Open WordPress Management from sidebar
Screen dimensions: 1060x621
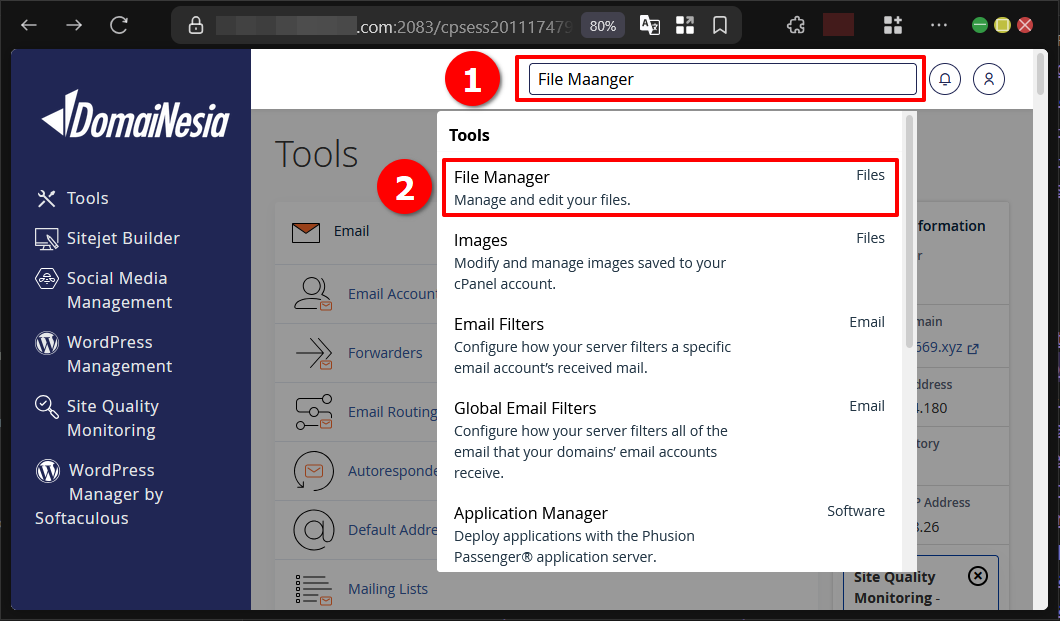121,354
